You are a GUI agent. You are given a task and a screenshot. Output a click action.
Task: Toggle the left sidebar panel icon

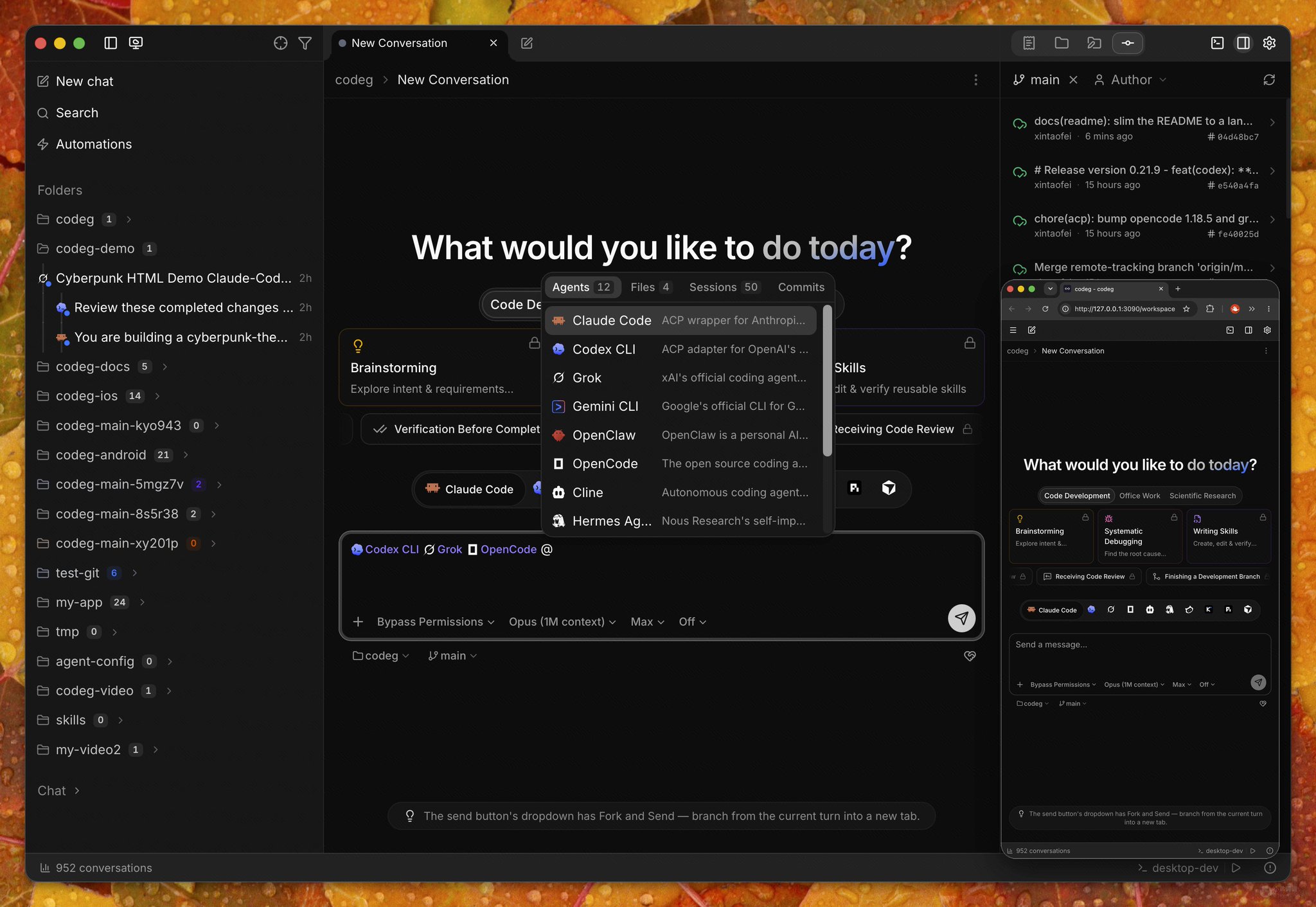[x=111, y=43]
